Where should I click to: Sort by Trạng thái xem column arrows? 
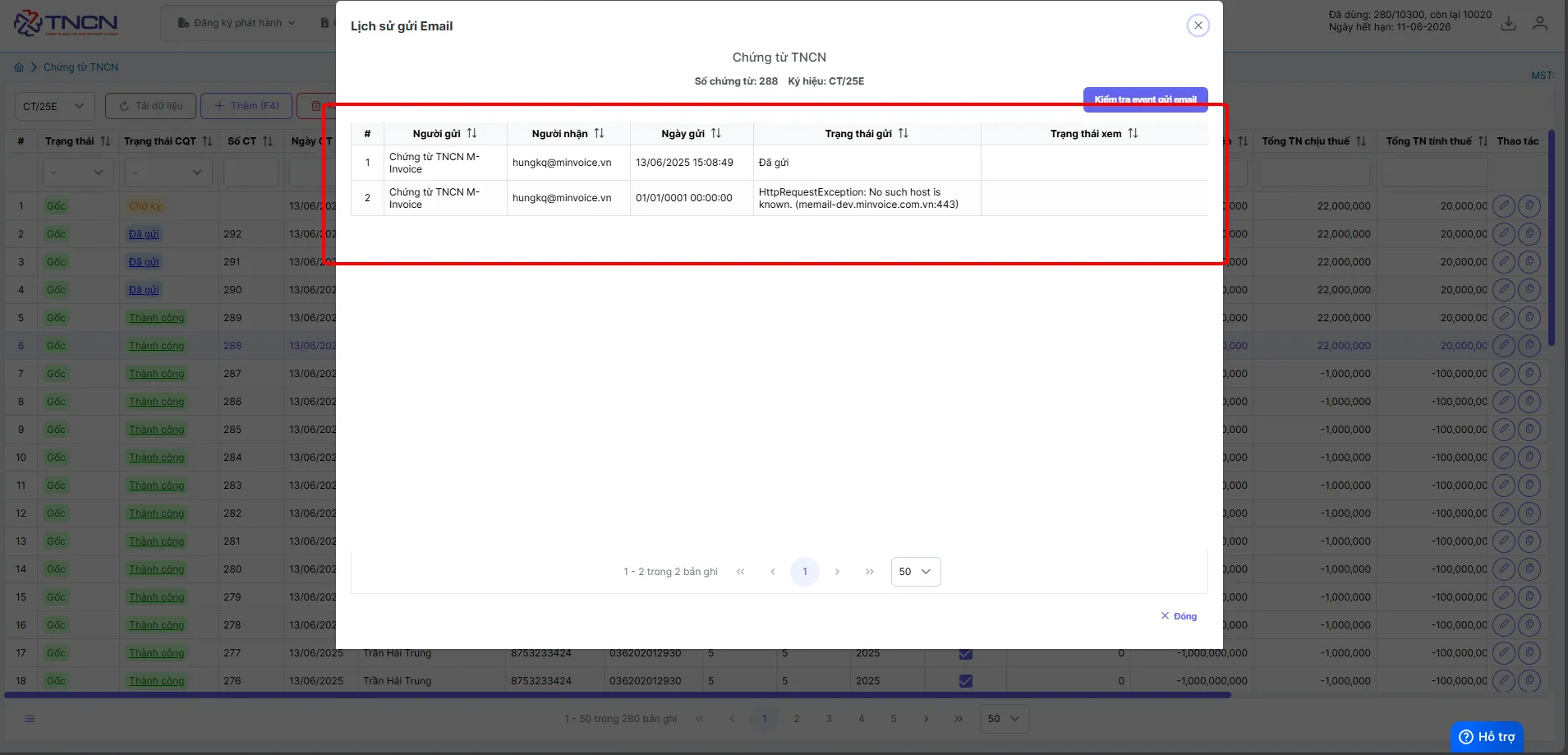click(1133, 133)
